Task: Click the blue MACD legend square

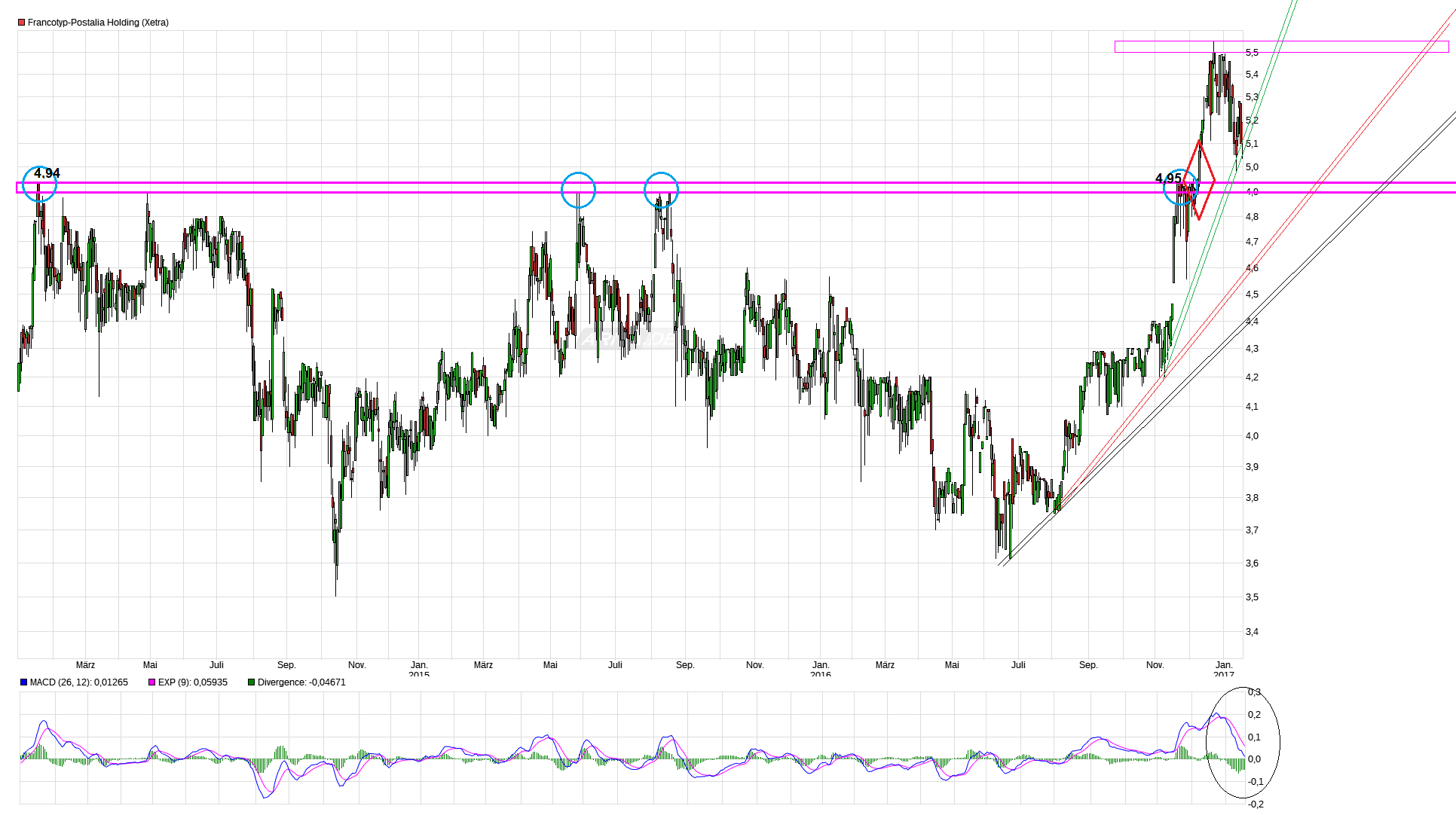Action: 24,682
